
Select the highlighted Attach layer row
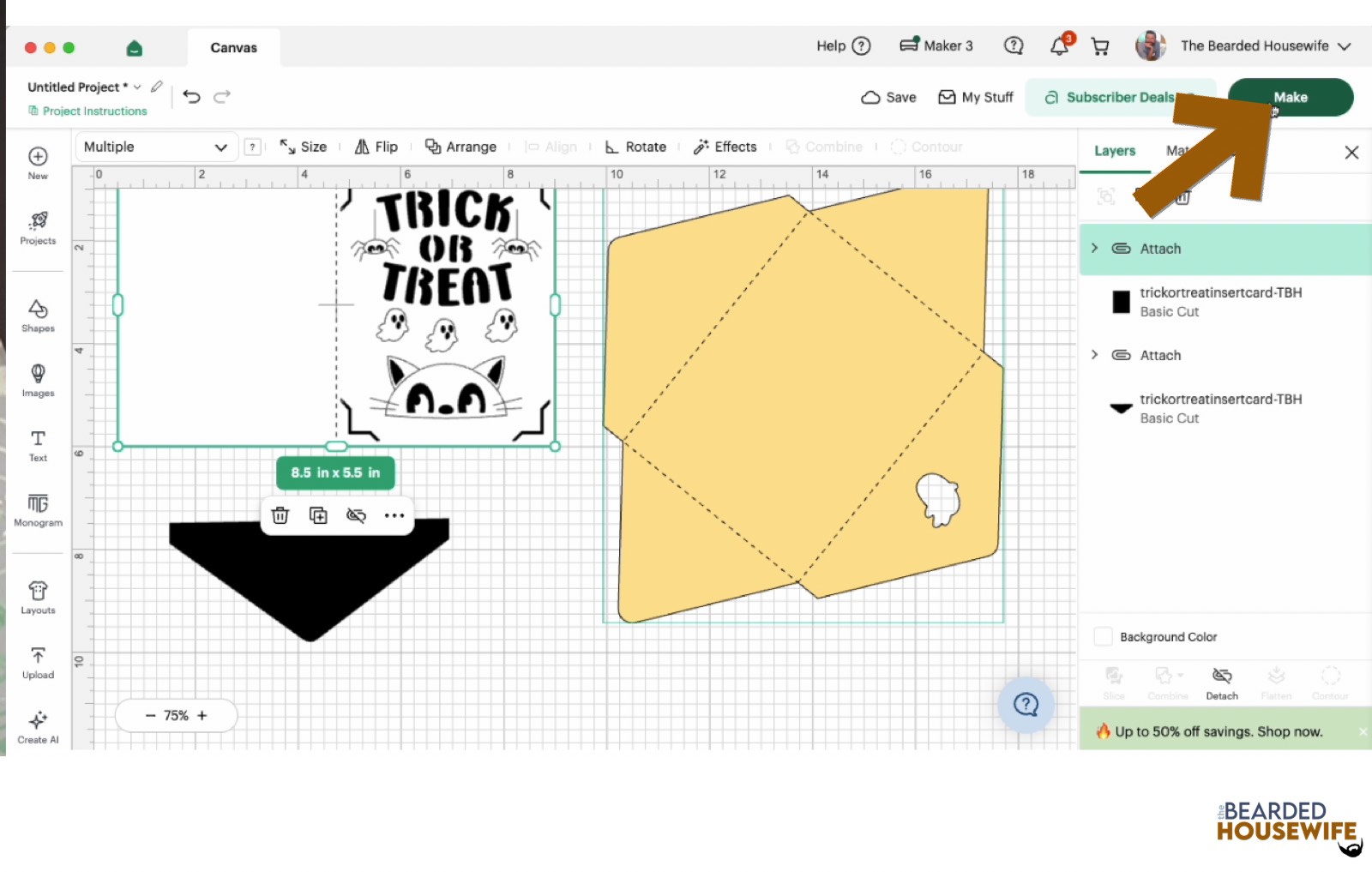point(1225,249)
